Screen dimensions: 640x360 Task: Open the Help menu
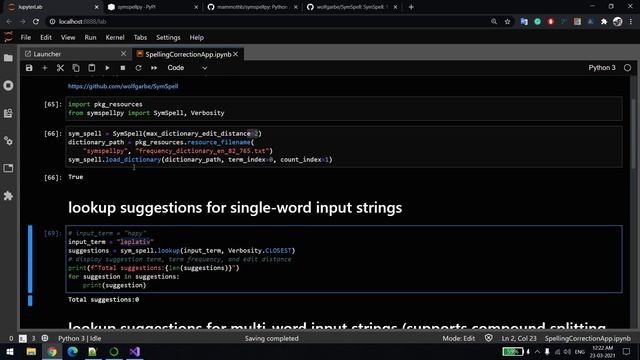click(x=196, y=38)
